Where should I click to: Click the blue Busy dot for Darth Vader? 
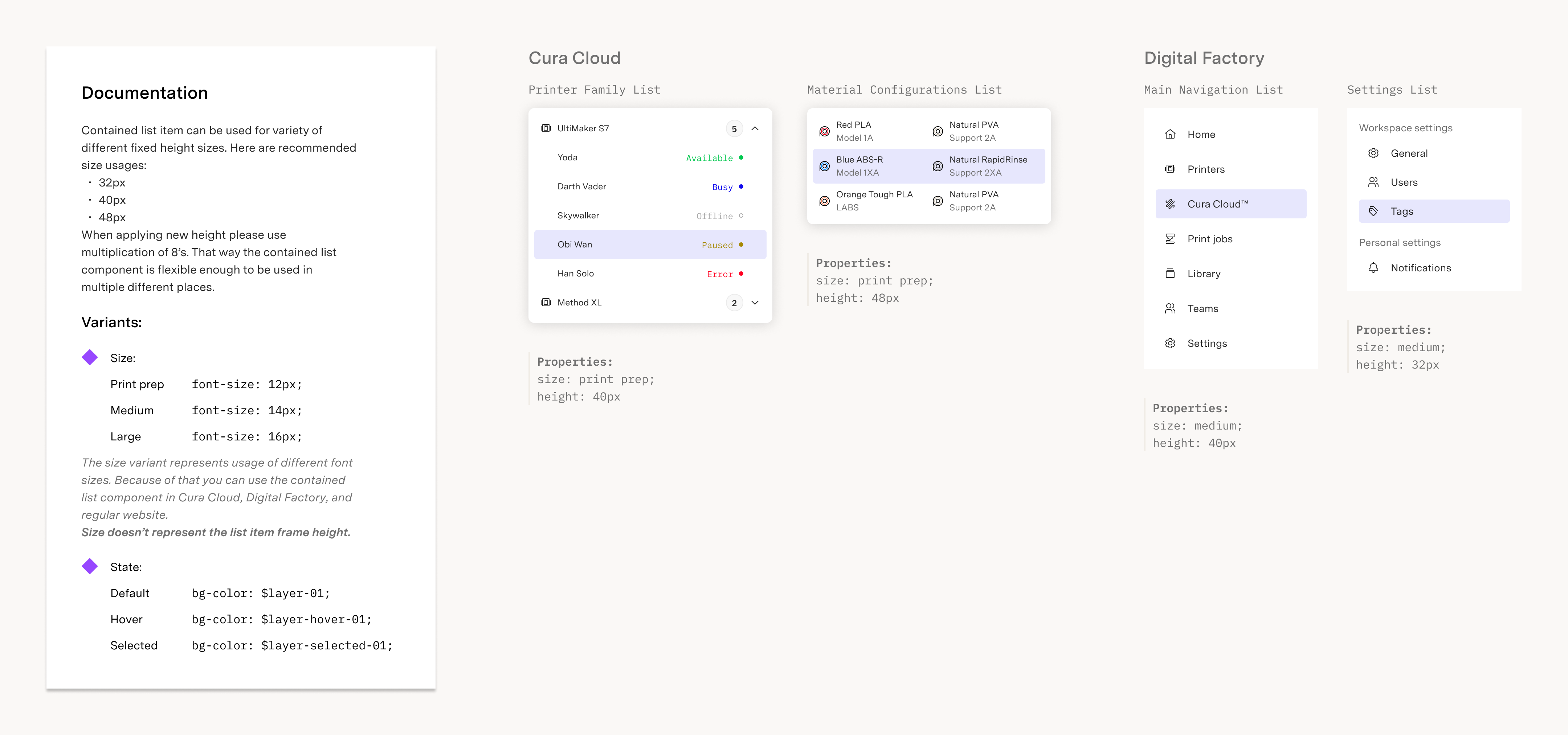point(741,187)
